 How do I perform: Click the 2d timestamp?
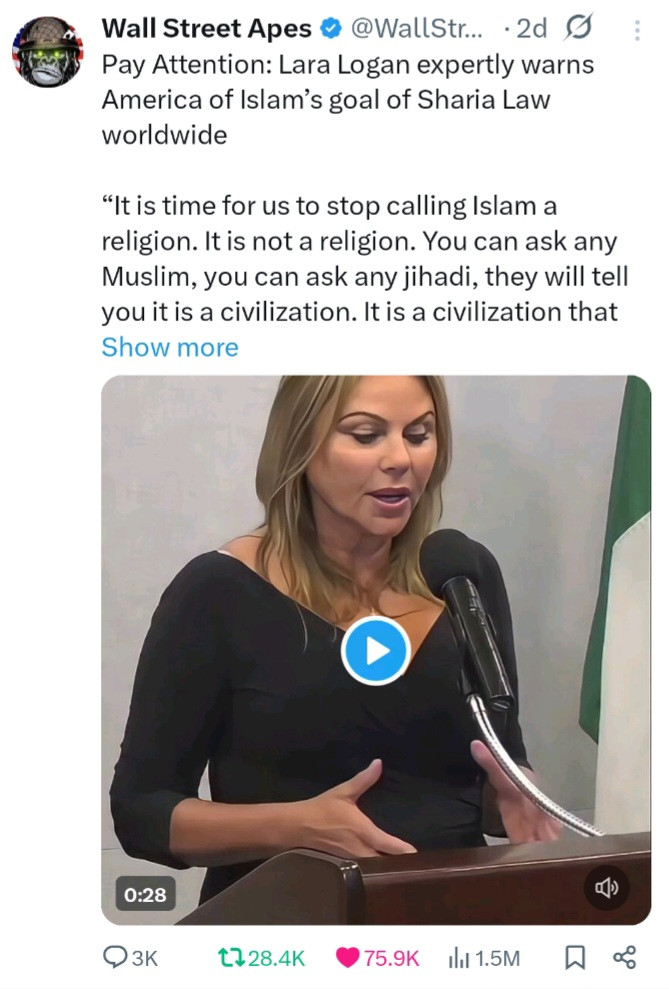[532, 28]
